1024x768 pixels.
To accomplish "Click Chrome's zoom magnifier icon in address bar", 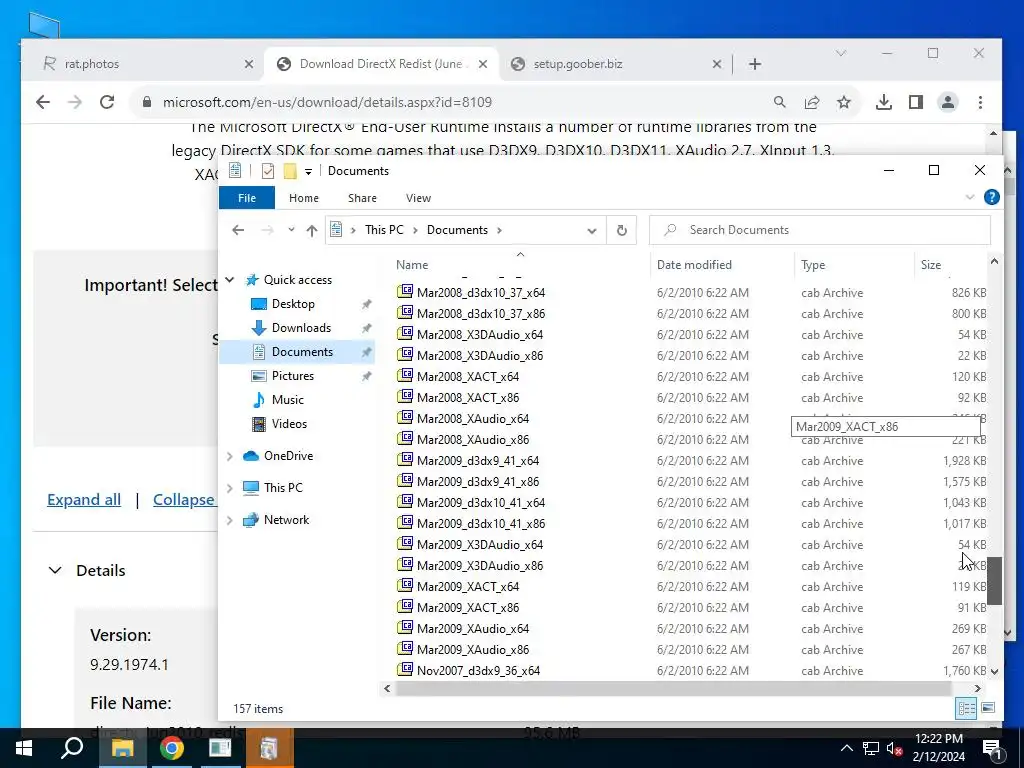I will click(780, 102).
